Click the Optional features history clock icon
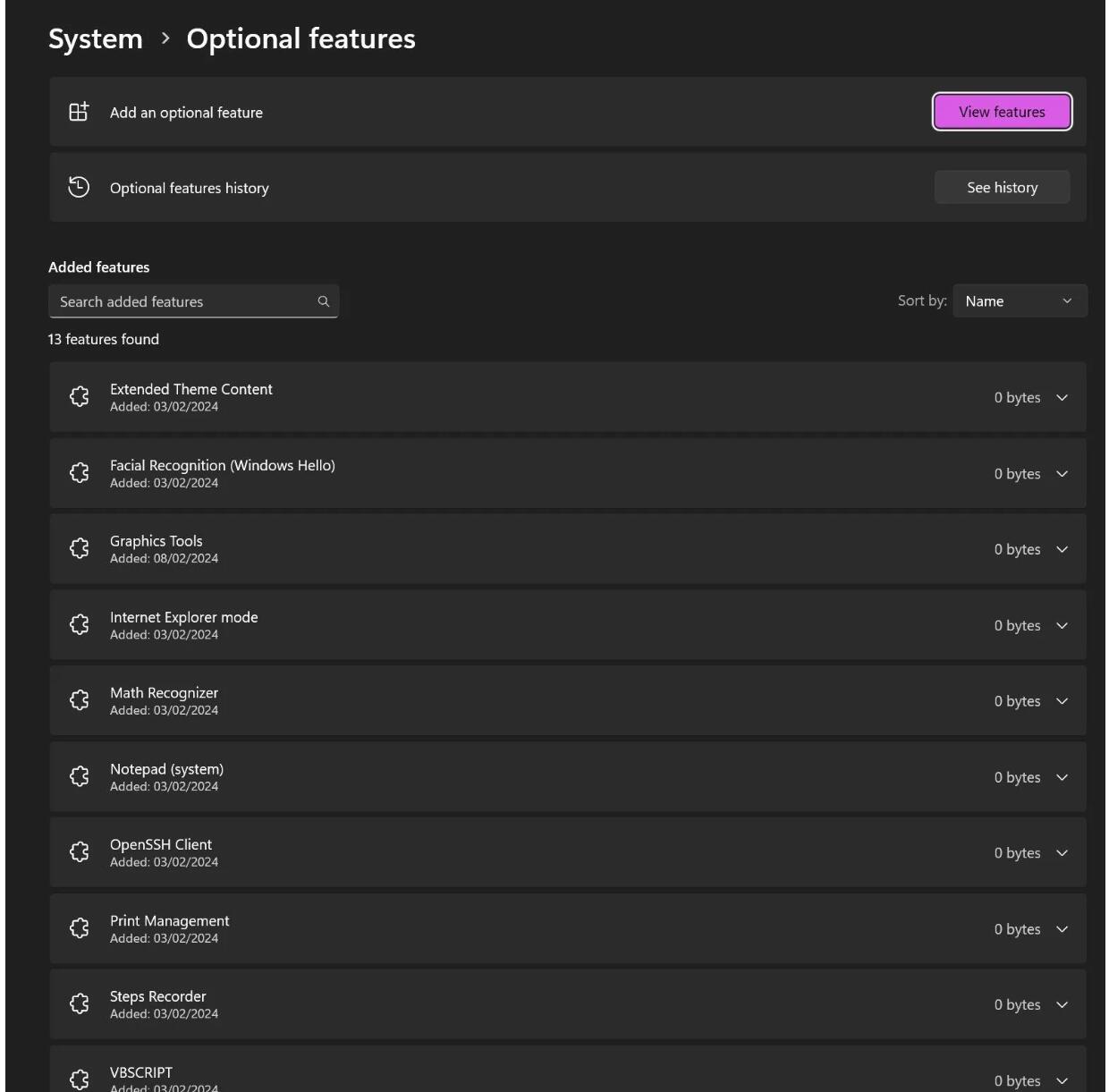 pos(79,187)
